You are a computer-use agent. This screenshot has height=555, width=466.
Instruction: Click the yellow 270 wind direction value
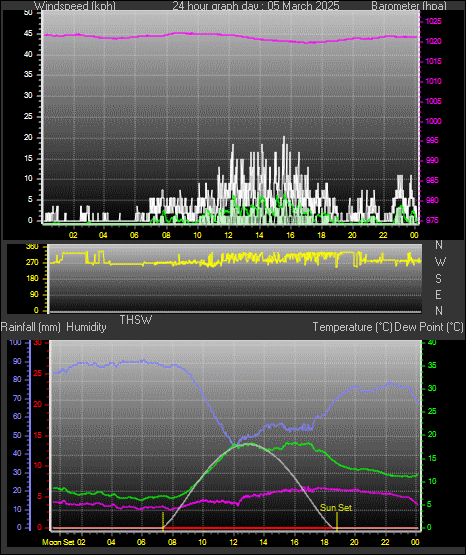(x=32, y=263)
